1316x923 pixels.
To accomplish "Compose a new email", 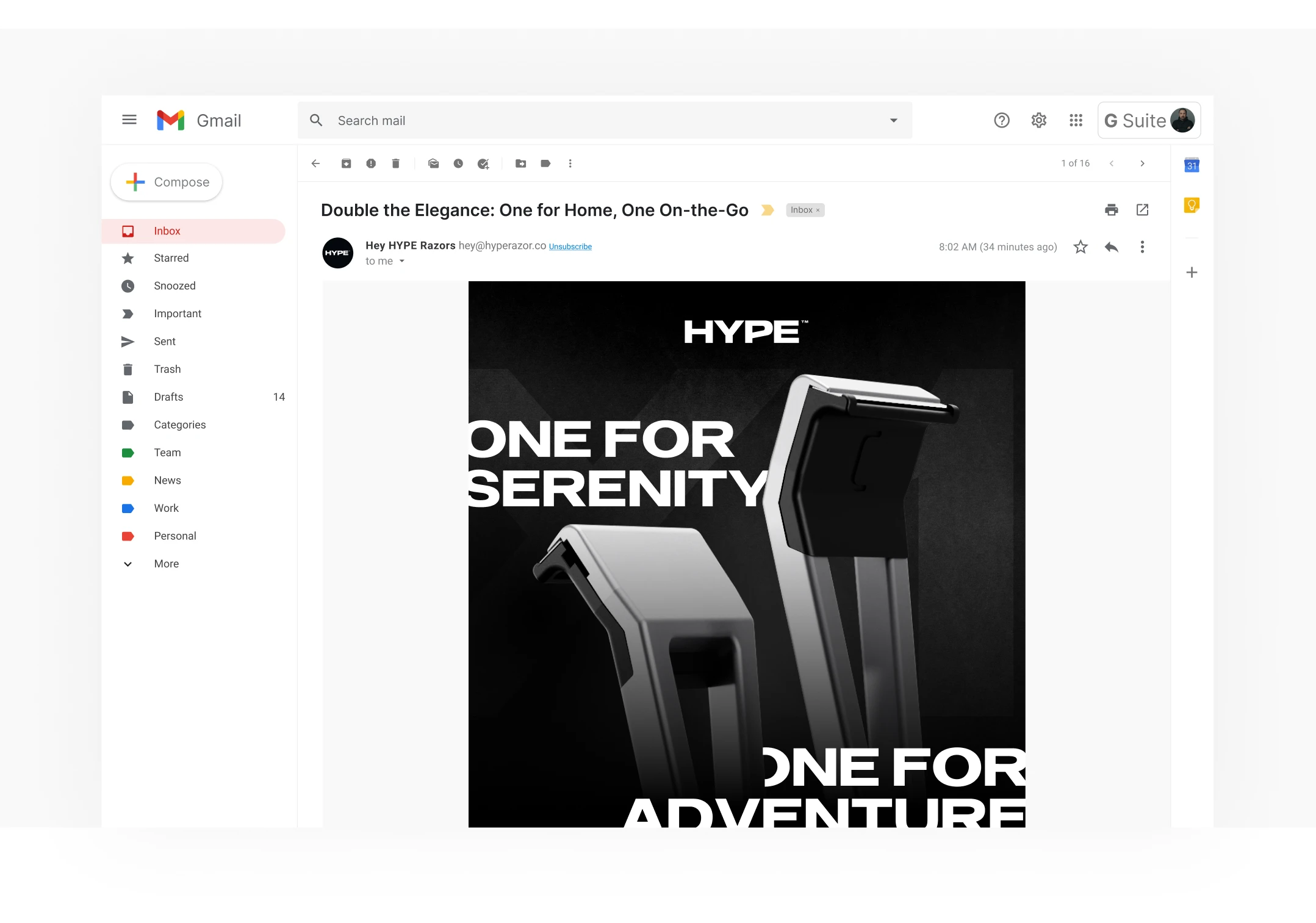I will [x=167, y=182].
